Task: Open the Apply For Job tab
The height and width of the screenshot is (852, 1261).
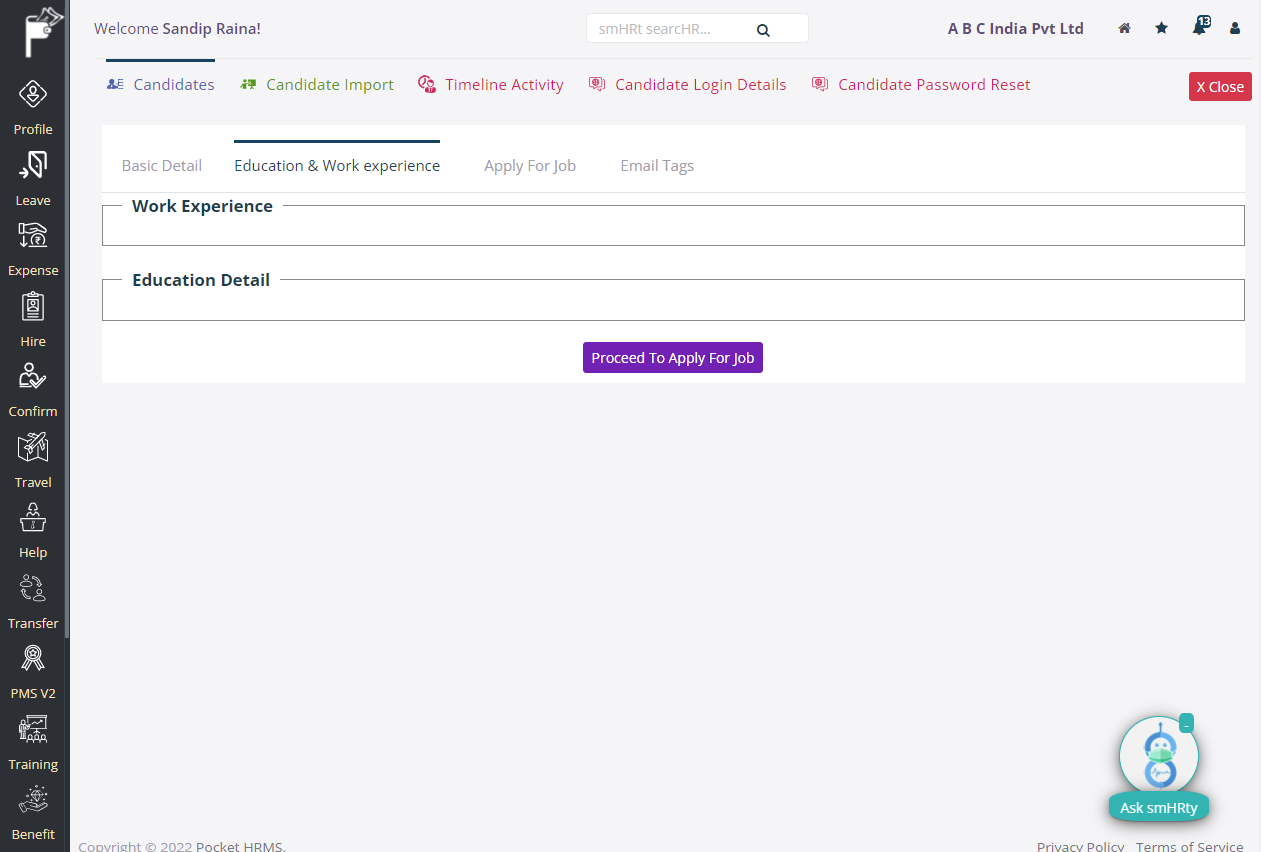Action: click(530, 165)
